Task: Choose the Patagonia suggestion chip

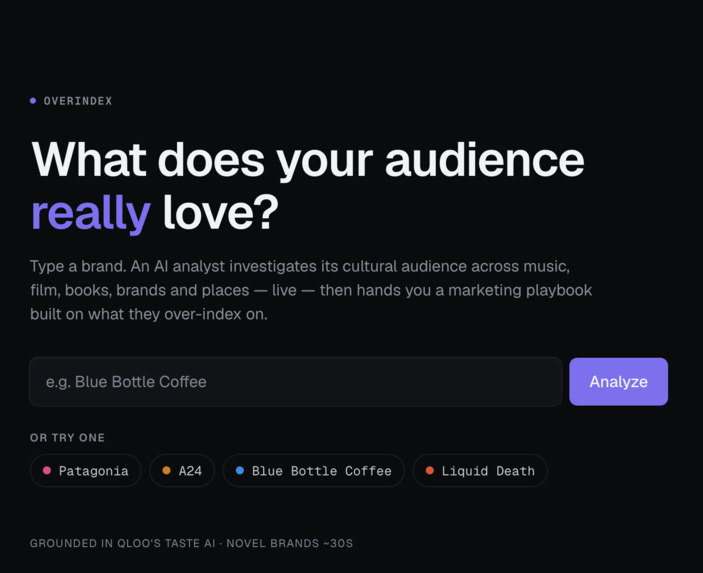Action: click(x=86, y=471)
